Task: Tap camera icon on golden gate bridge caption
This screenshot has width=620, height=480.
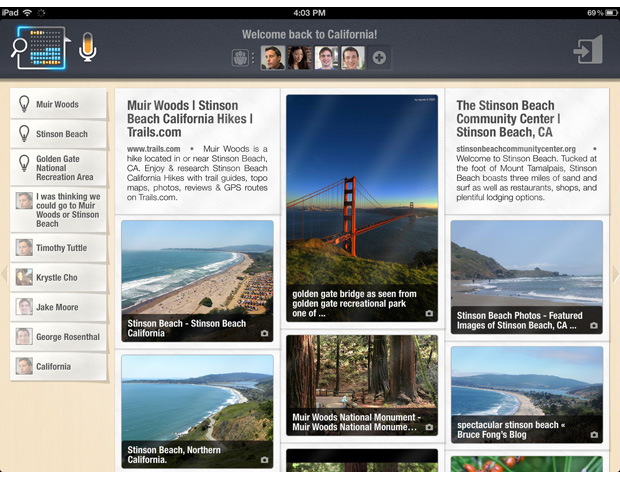Action: pyautogui.click(x=429, y=314)
